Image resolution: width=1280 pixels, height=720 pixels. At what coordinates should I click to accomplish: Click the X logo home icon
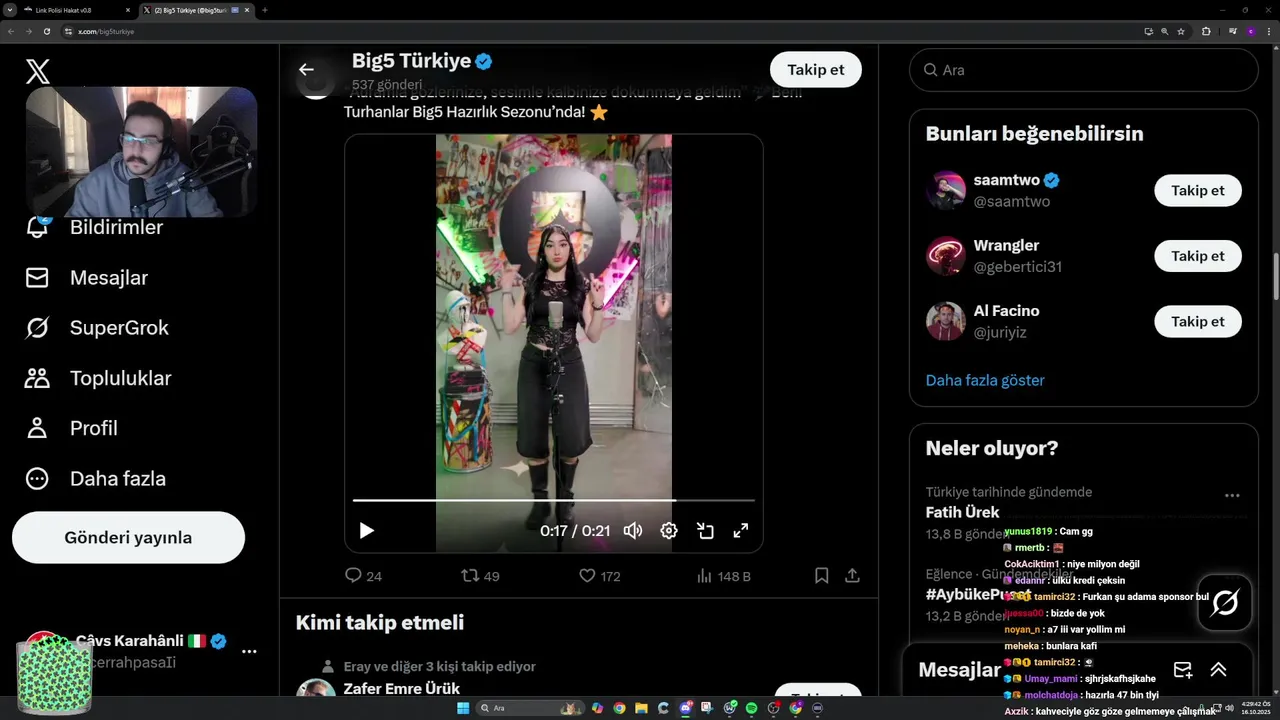(37, 71)
